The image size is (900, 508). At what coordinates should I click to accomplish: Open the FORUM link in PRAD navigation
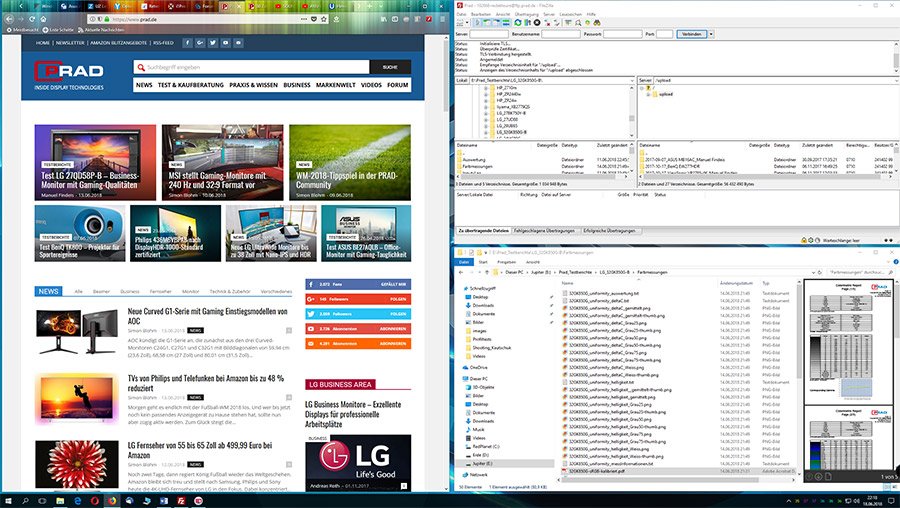click(x=398, y=85)
